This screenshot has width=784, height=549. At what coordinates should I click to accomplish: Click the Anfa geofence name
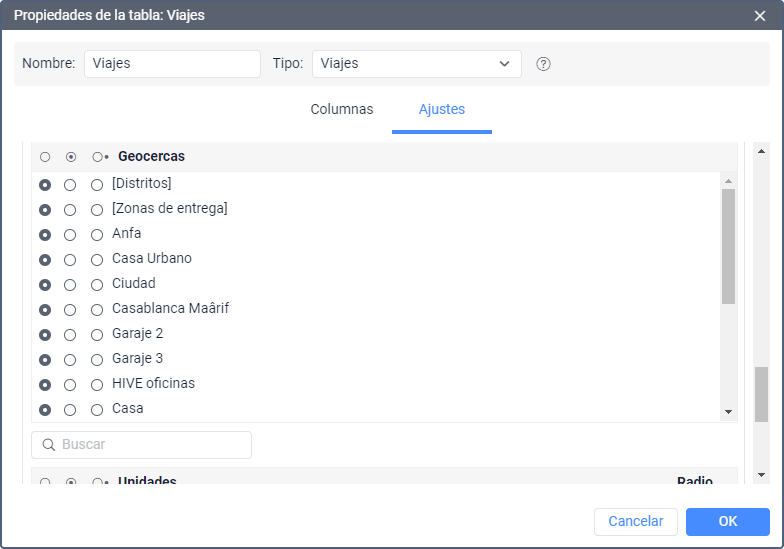tap(126, 234)
